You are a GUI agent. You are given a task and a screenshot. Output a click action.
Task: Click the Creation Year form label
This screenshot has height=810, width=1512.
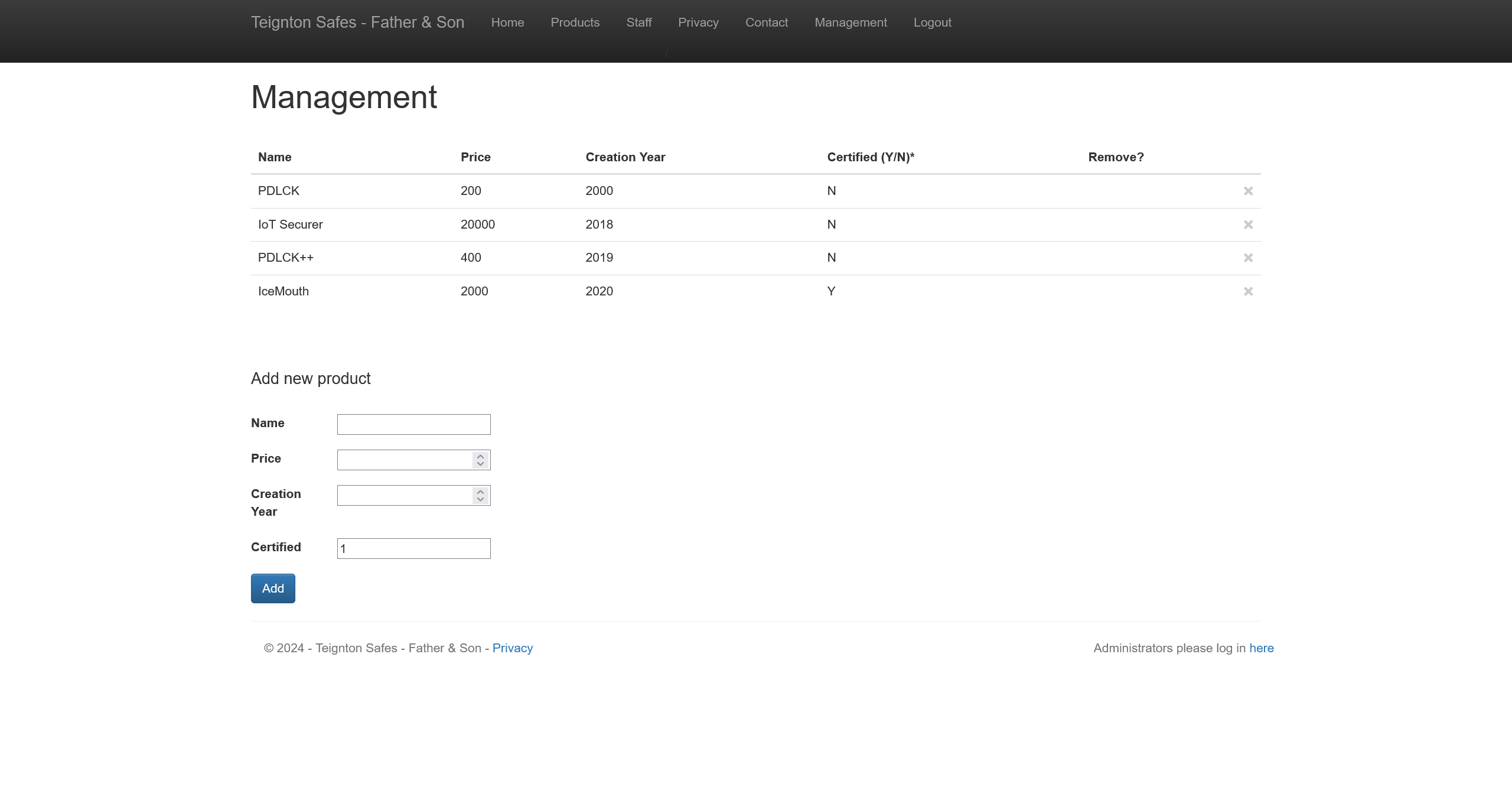(276, 503)
